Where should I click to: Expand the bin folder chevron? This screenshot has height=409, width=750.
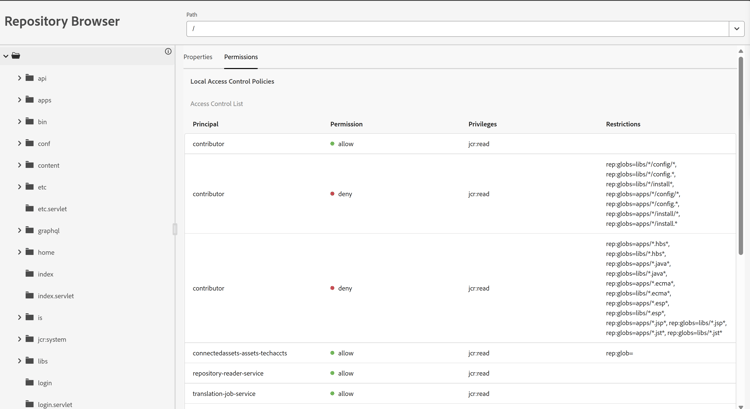[x=20, y=121]
